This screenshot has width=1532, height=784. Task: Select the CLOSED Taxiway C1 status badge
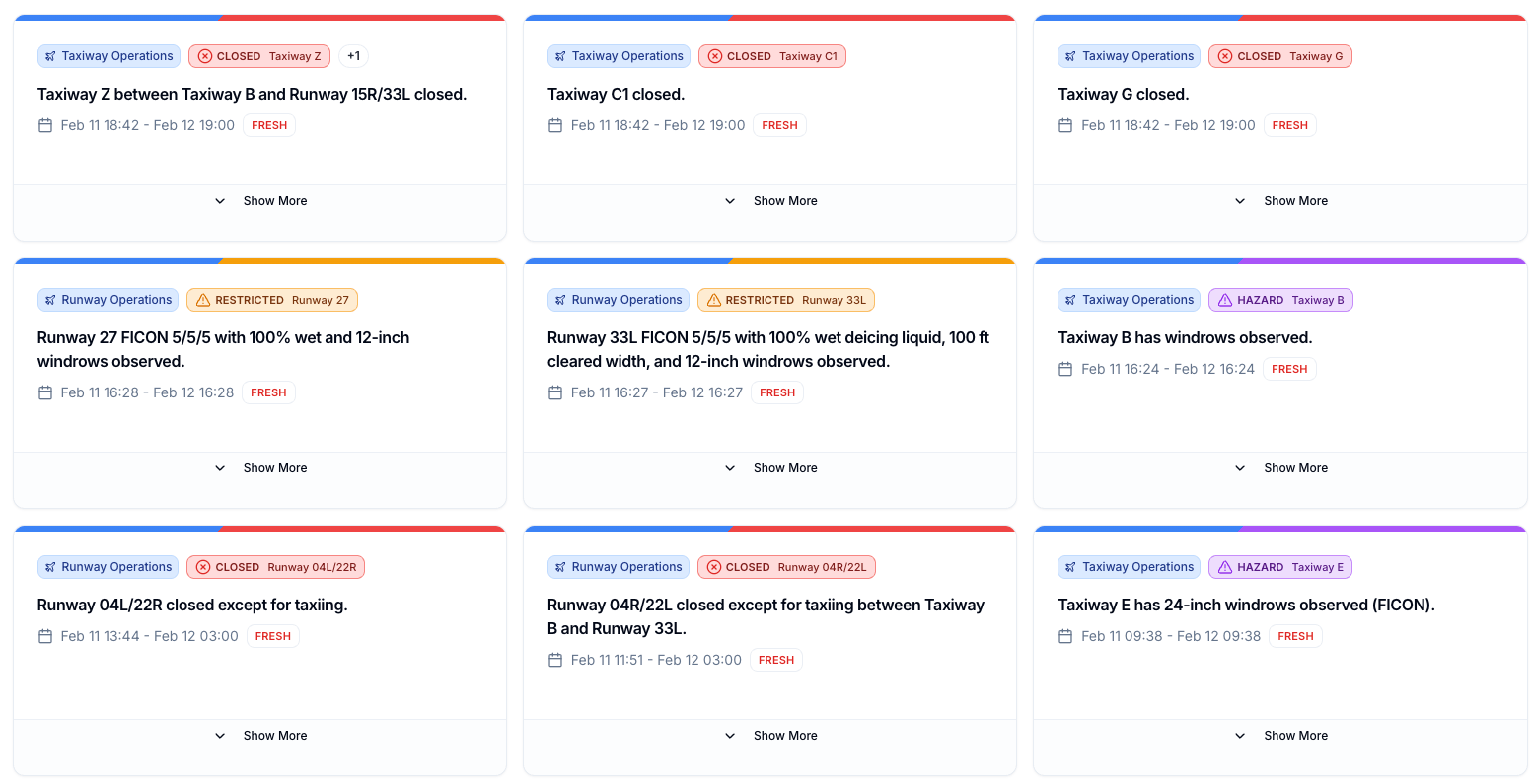(x=772, y=56)
